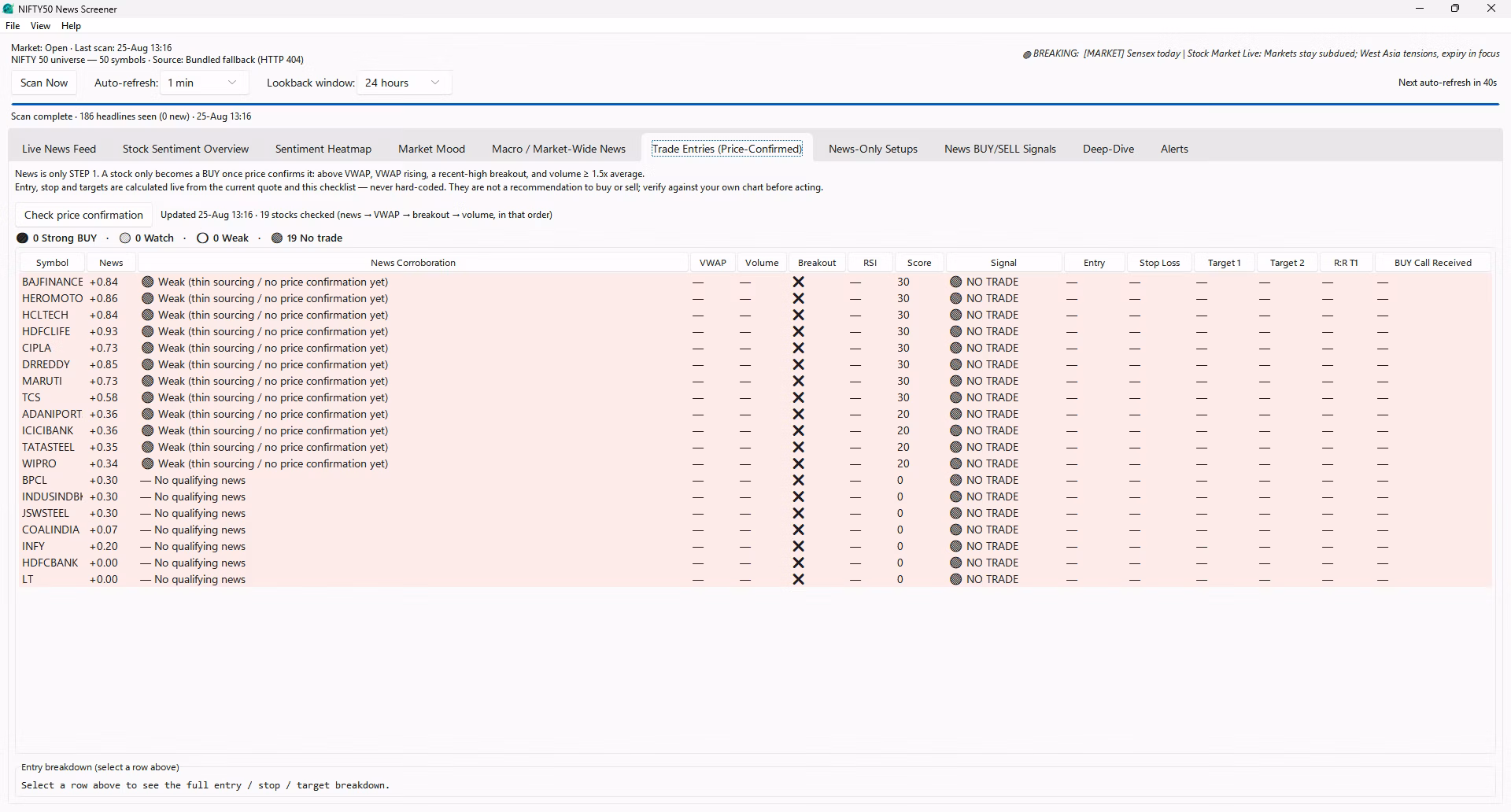Click the BPCL NO TRADE signal icon
This screenshot has width=1511, height=812.
[x=955, y=480]
